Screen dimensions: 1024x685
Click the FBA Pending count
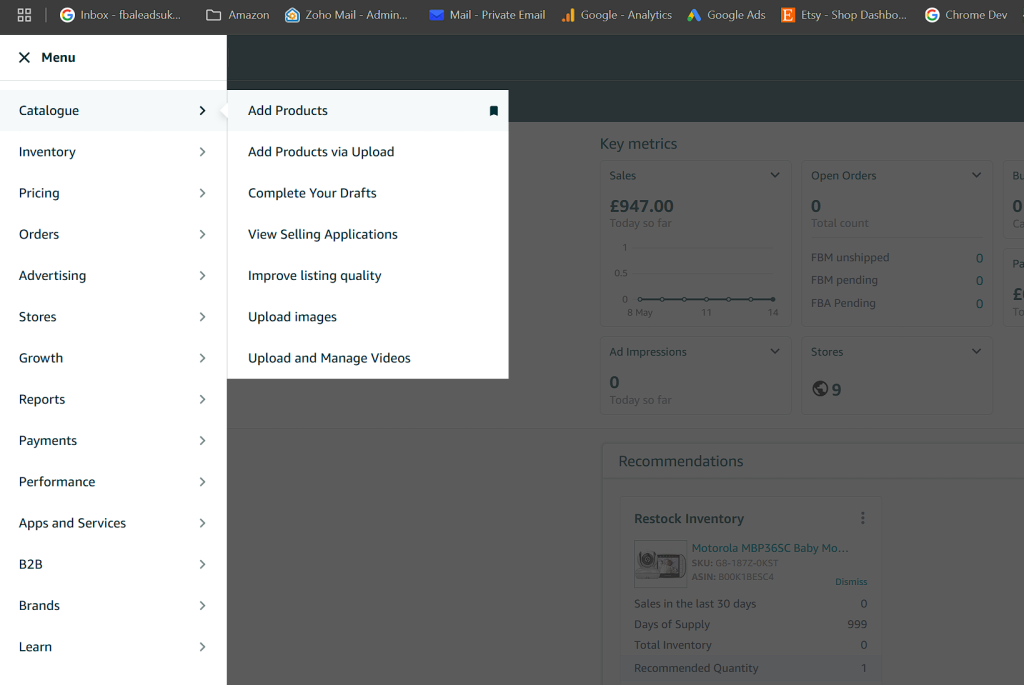point(979,304)
